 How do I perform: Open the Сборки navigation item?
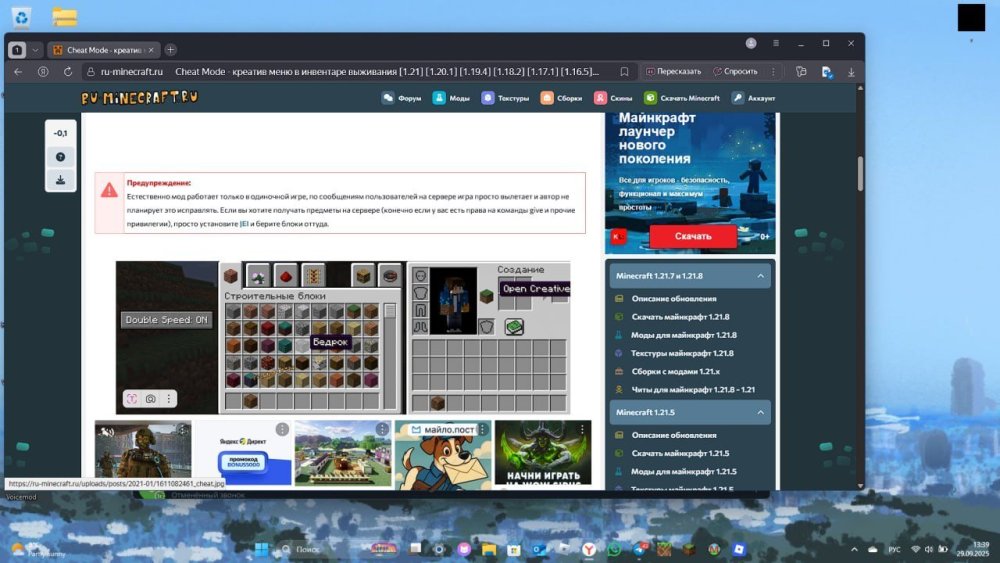pyautogui.click(x=561, y=98)
